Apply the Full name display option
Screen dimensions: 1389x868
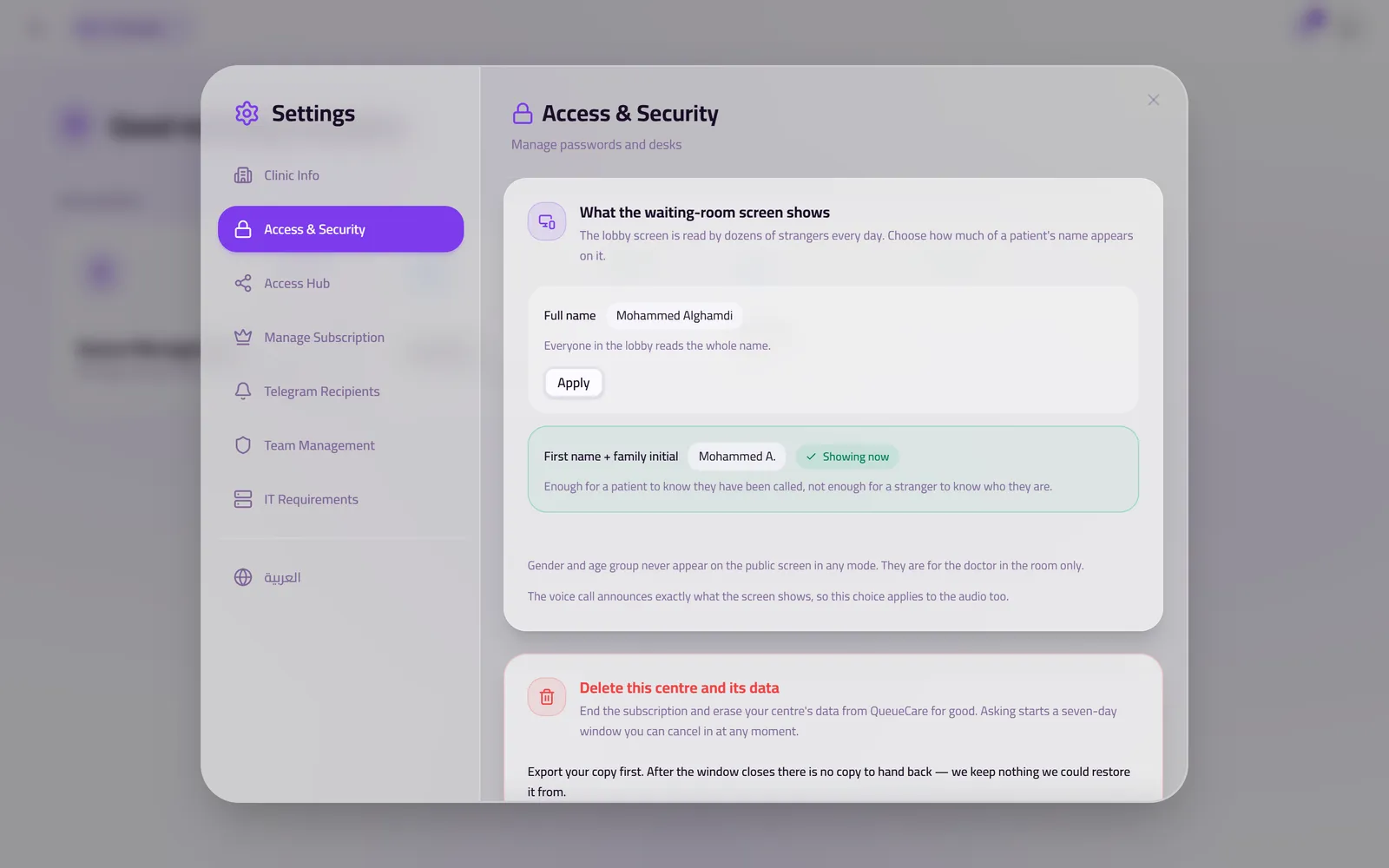573,383
